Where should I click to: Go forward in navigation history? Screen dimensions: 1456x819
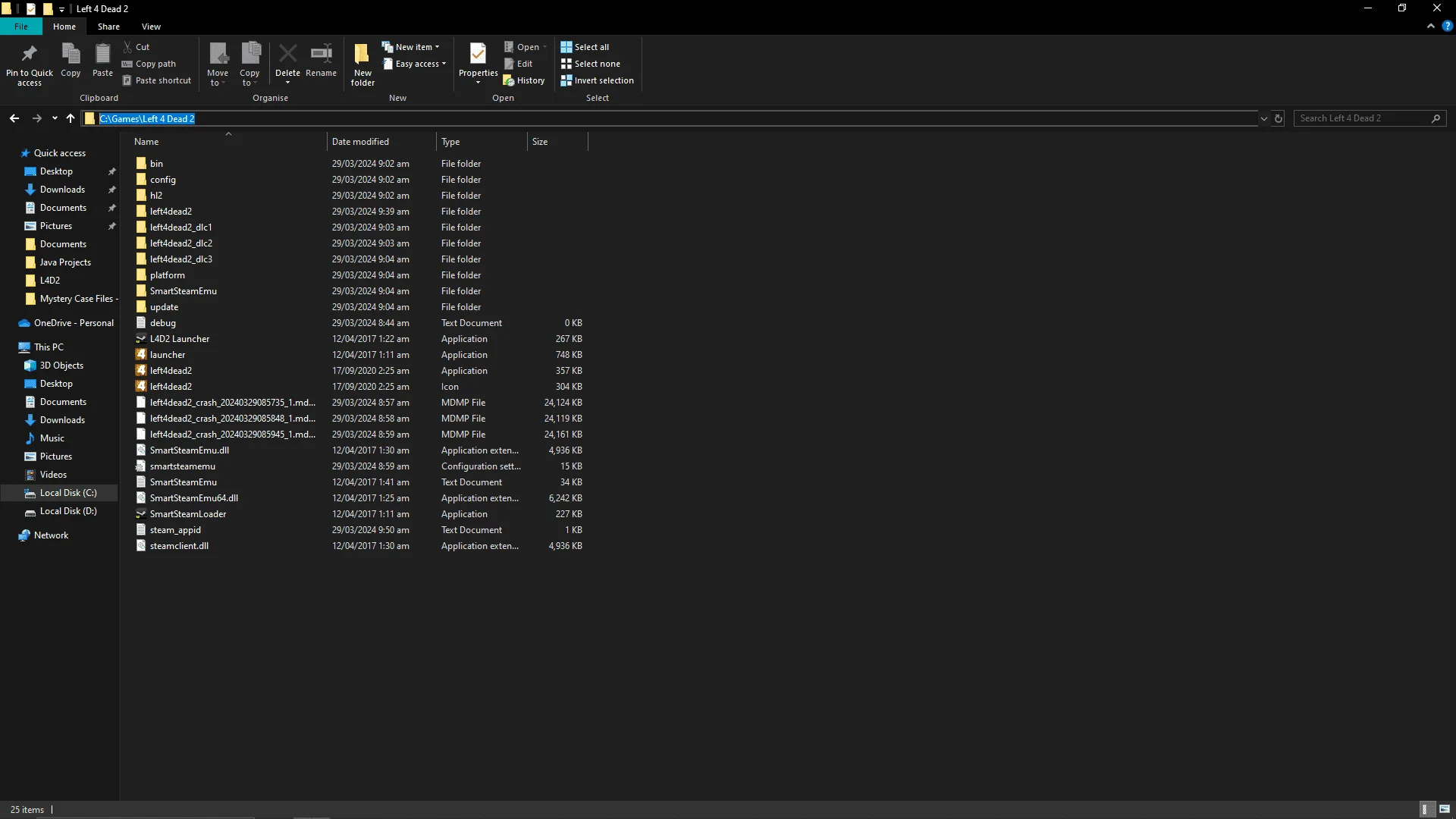point(36,118)
